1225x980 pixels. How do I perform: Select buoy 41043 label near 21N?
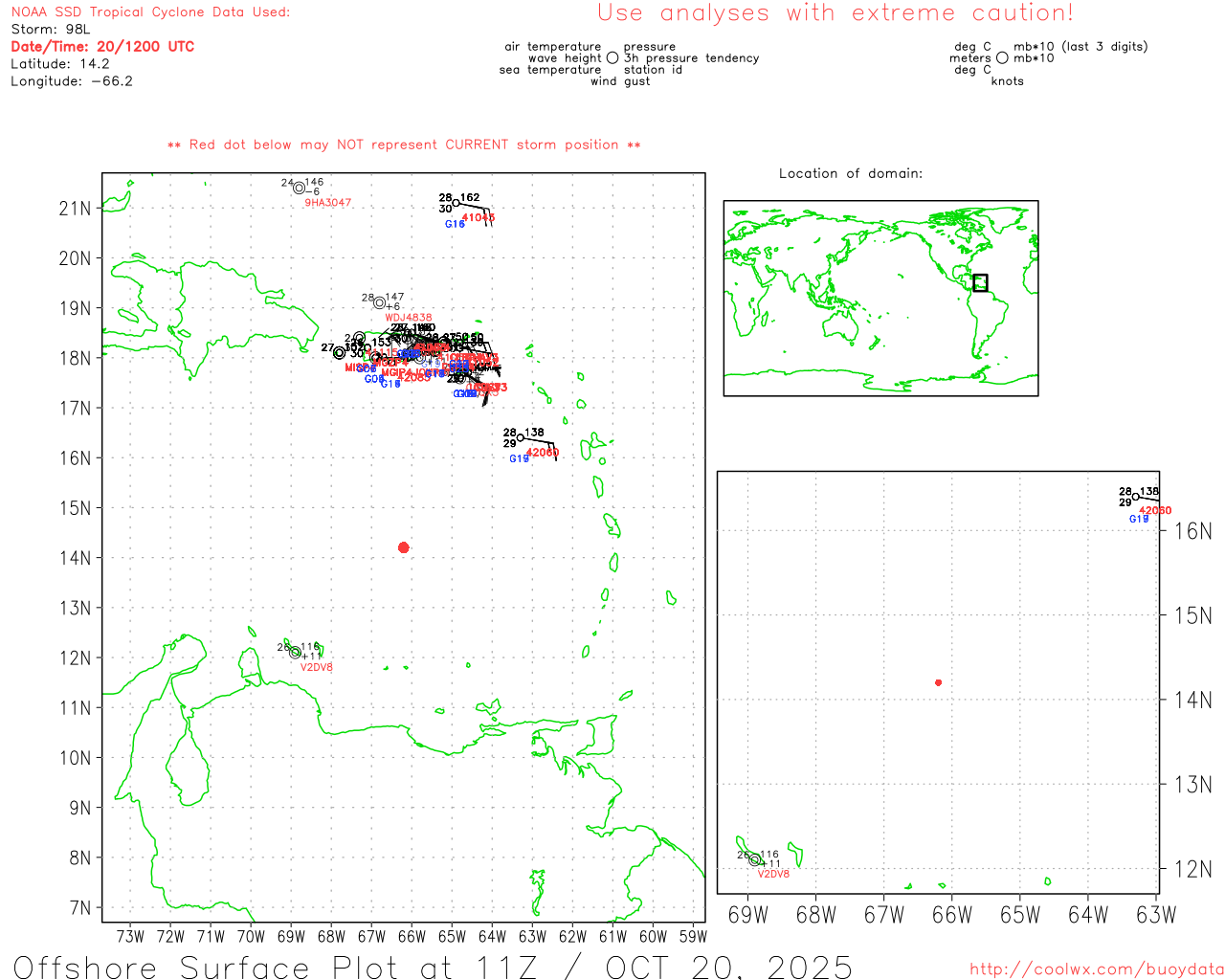click(x=478, y=218)
